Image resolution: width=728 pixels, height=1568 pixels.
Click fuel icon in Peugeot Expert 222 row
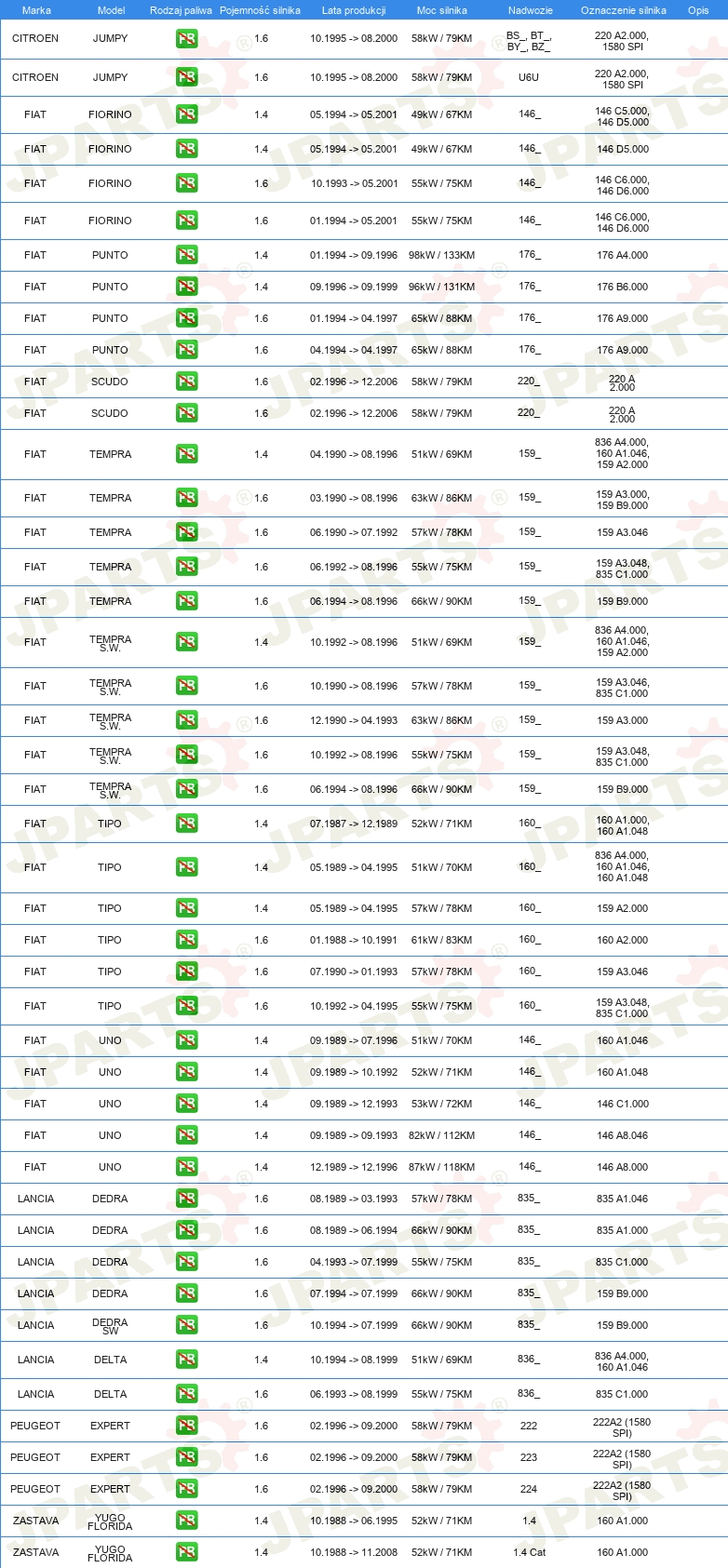[187, 1426]
